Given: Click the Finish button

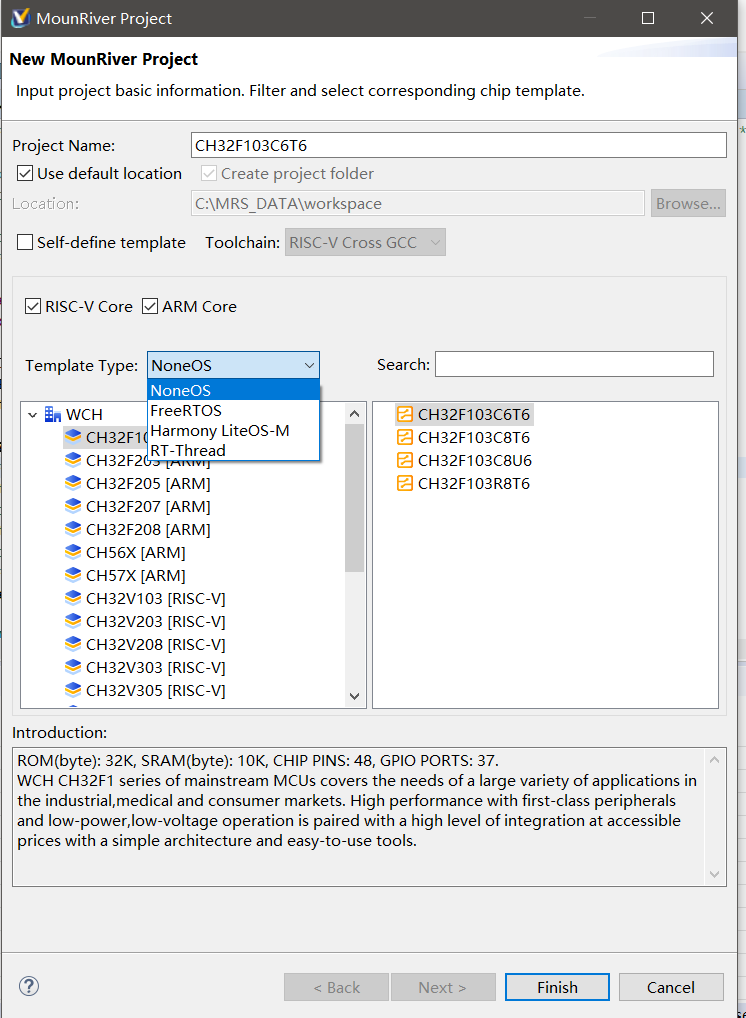Looking at the screenshot, I should click(557, 987).
